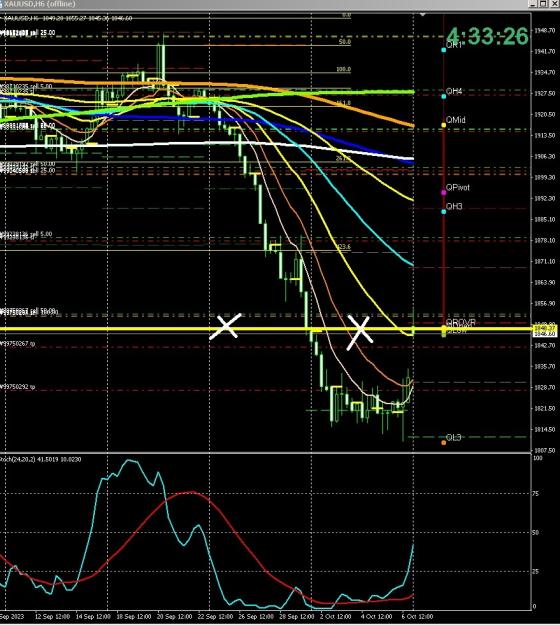The width and height of the screenshot is (560, 625).
Task: Click the 26 Sep 12:00 time label
Action: (x=254, y=617)
